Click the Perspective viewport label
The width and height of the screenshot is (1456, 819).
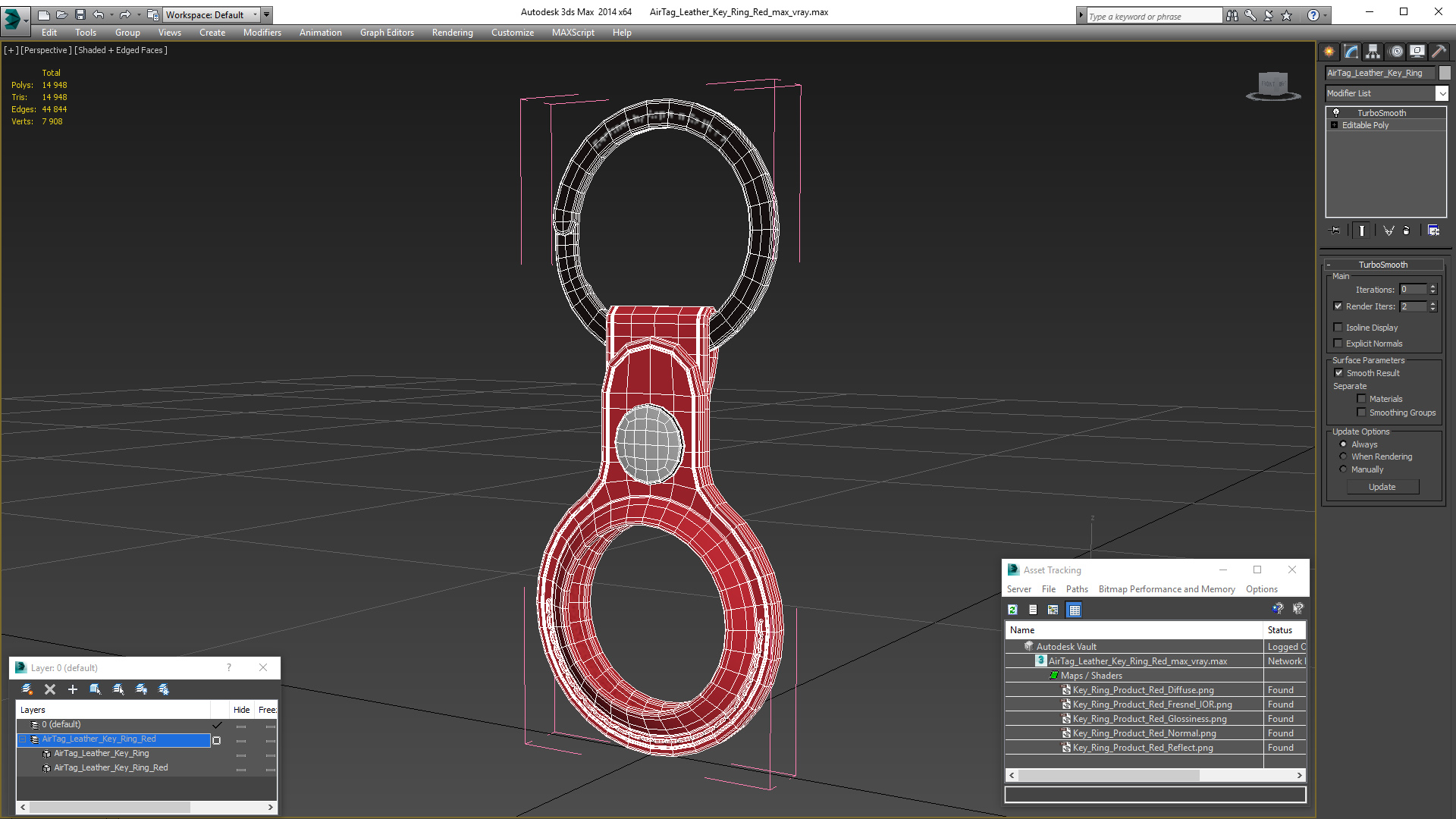[46, 50]
